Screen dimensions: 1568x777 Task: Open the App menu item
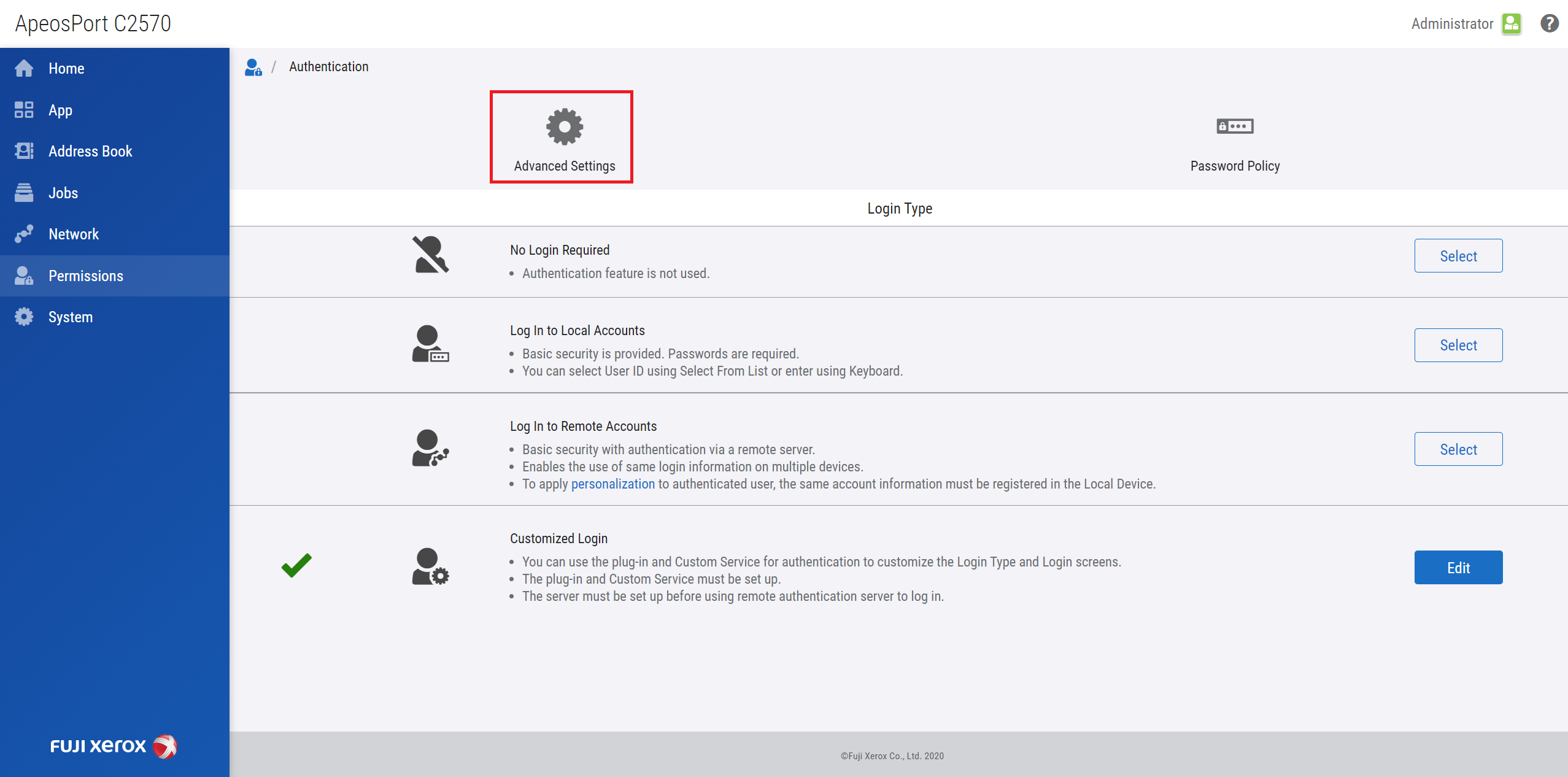click(x=60, y=110)
